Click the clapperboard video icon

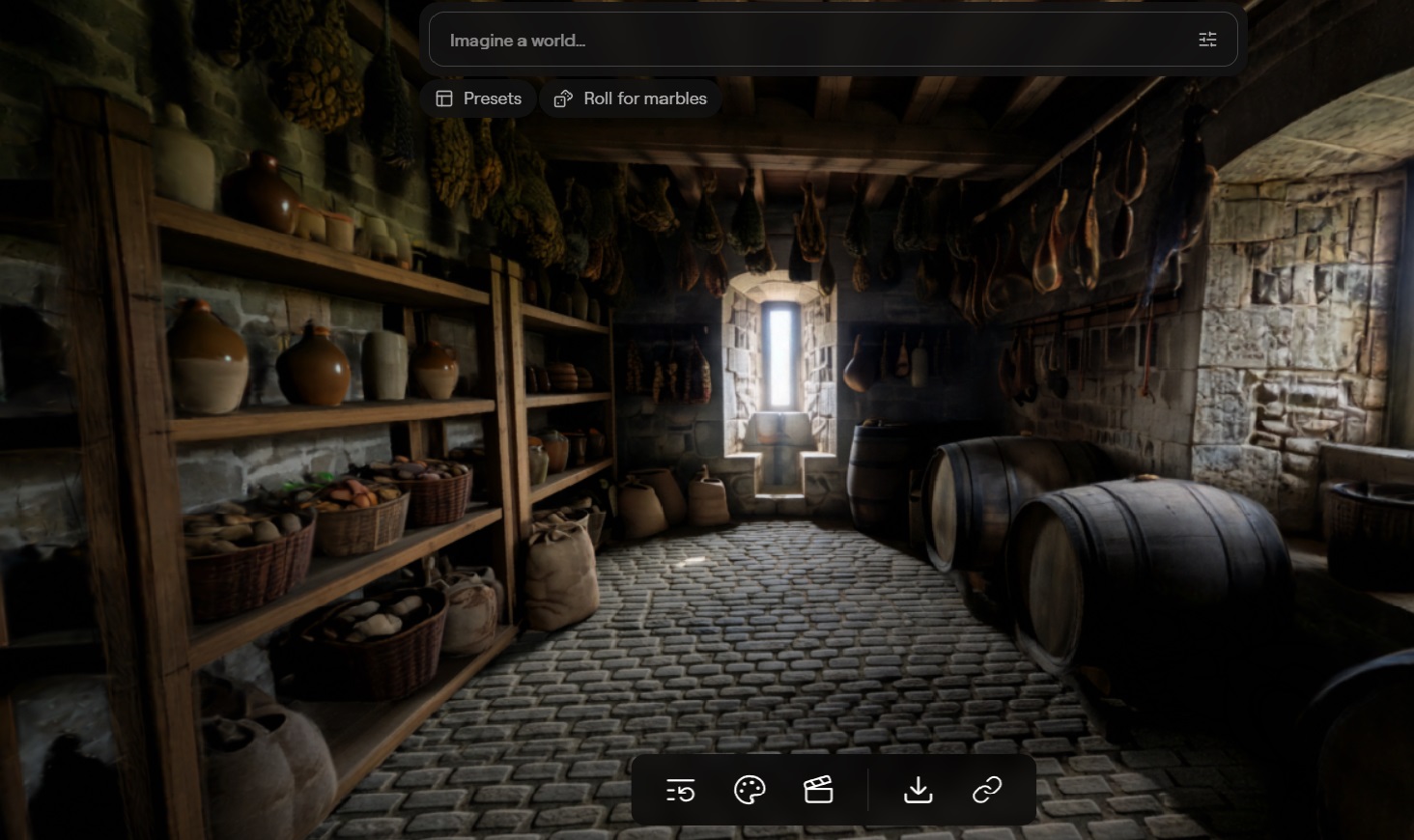click(818, 791)
